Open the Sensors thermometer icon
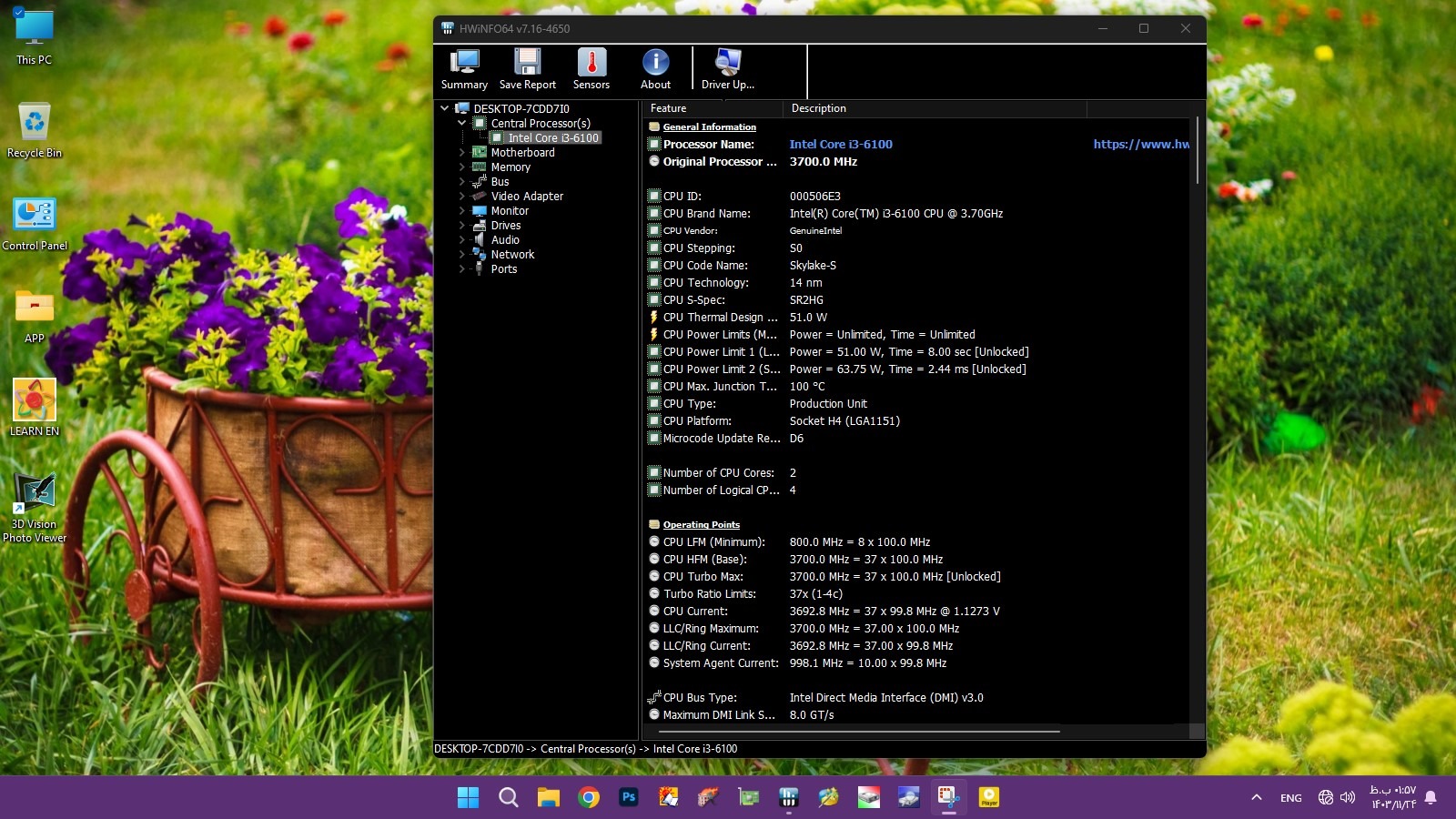Screen dimensions: 1456x819 591,69
